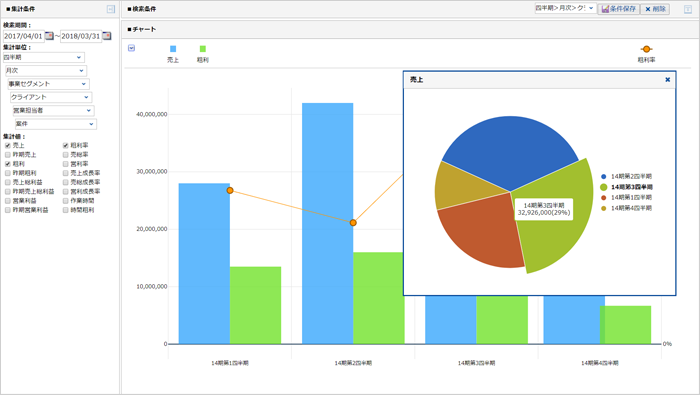Click the start date field 2017/04/01
Image resolution: width=700 pixels, height=395 pixels.
[24, 36]
